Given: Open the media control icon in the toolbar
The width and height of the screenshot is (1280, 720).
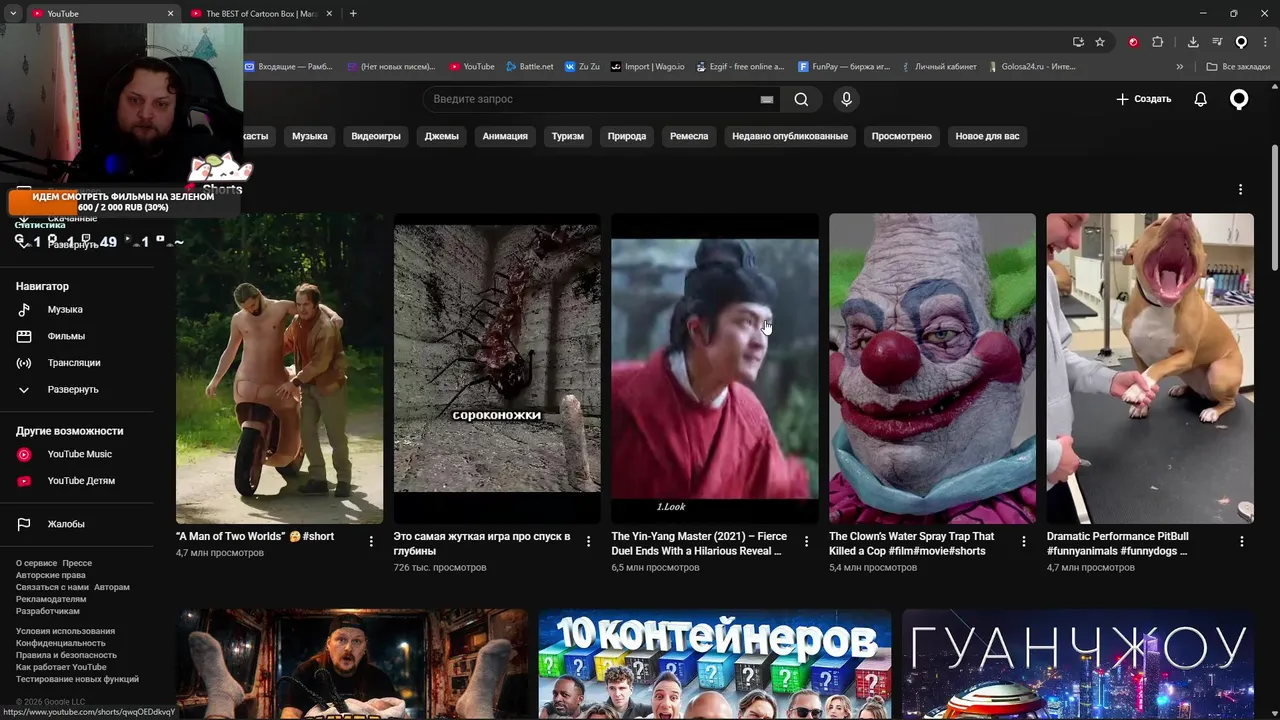Looking at the screenshot, I should (1217, 42).
